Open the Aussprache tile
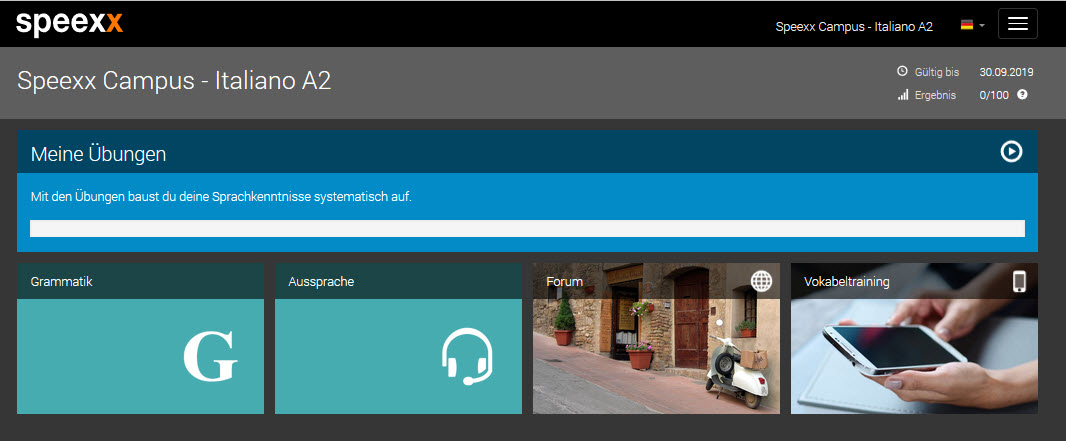Screen dimensions: 1066x441 (398, 338)
